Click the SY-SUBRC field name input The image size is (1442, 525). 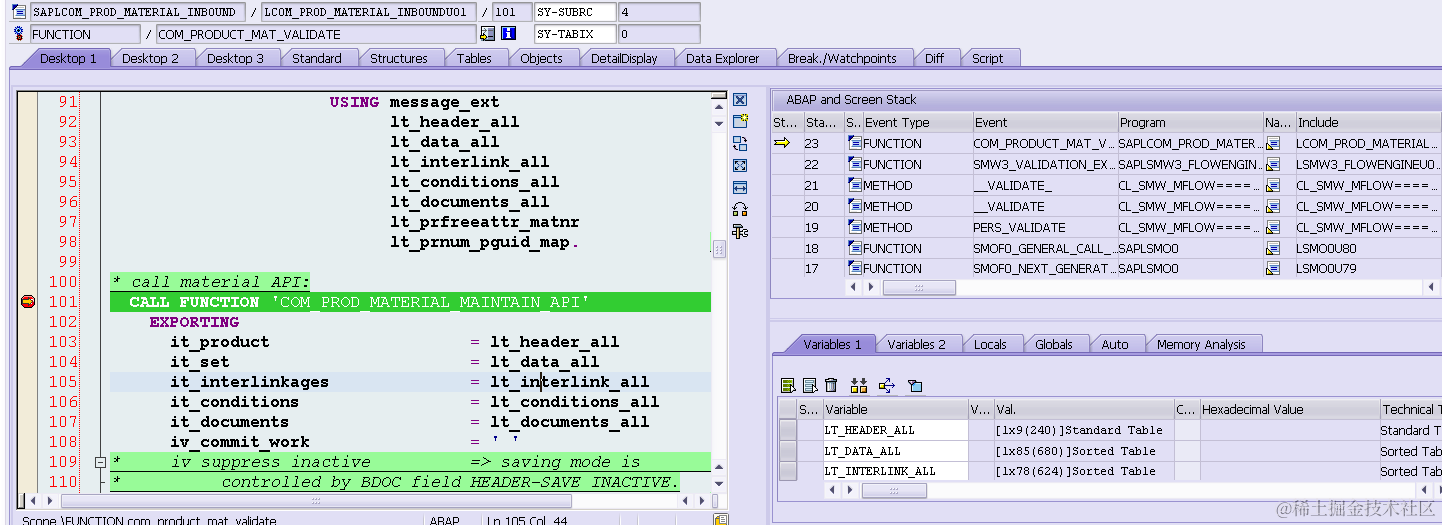(x=574, y=12)
